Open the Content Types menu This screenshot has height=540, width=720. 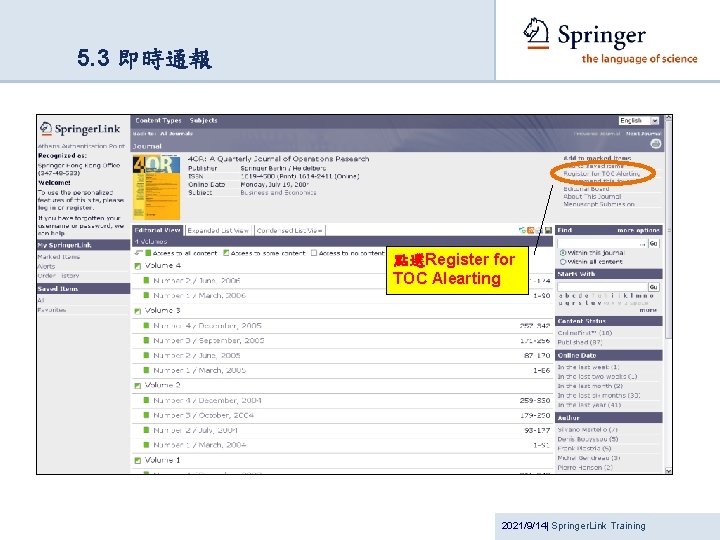coord(158,120)
